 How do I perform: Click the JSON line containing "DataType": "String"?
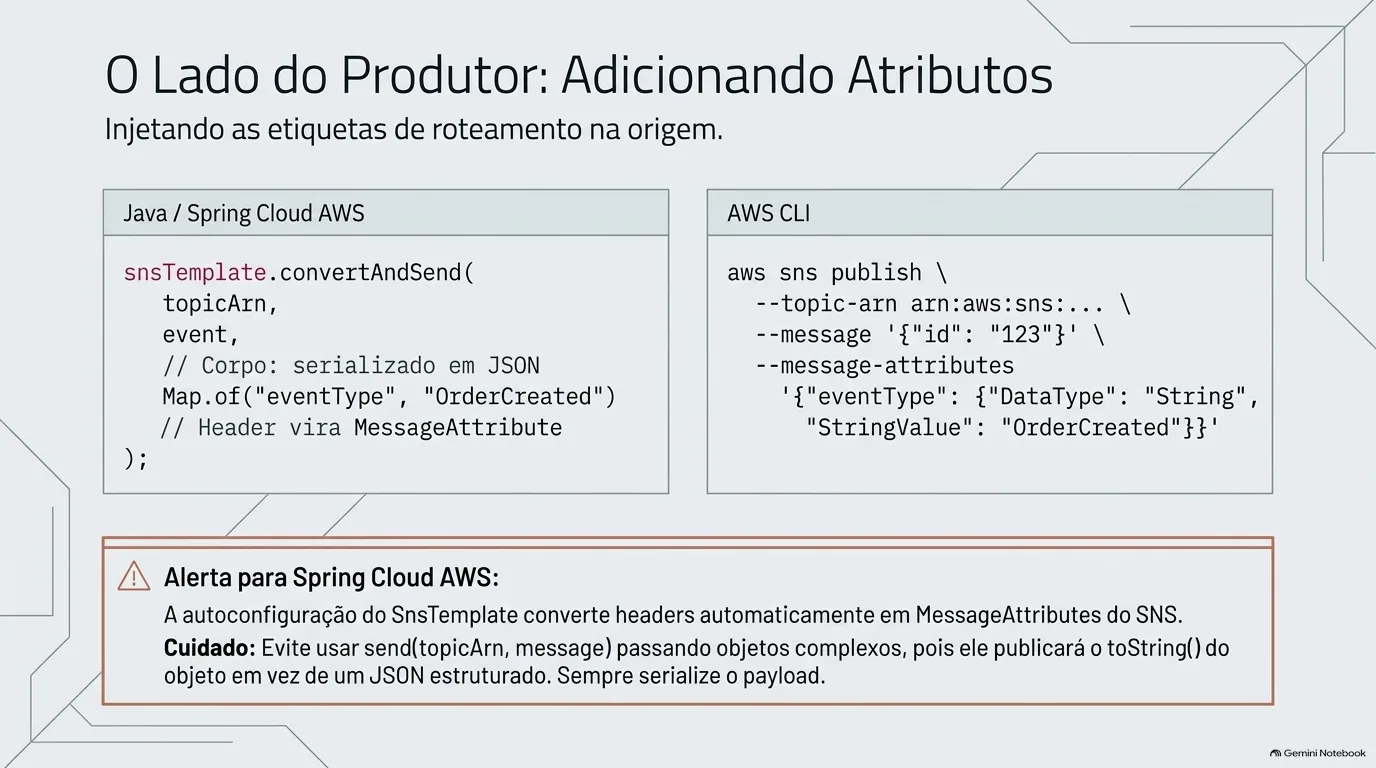(1020, 397)
